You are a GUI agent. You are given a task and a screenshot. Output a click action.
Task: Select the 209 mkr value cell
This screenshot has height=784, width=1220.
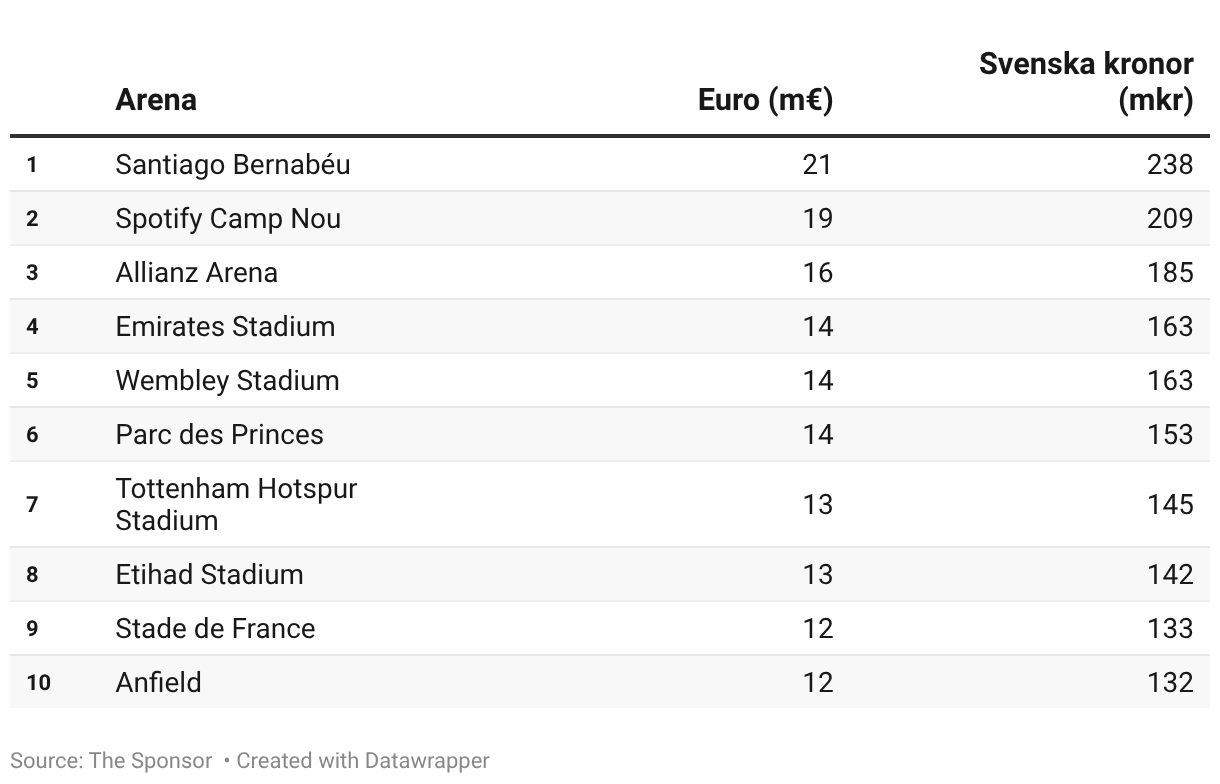[x=1170, y=218]
